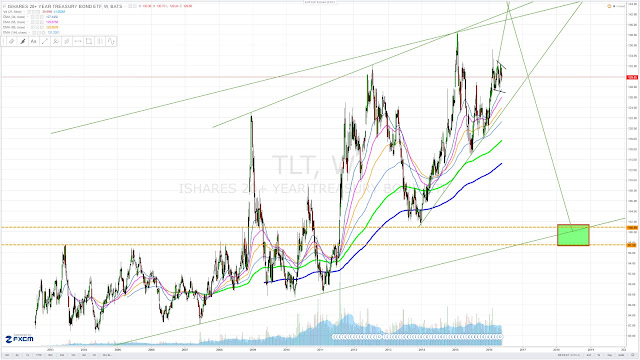Select the Aa text tool
Image resolution: width=640 pixels, height=360 pixels.
point(34,41)
